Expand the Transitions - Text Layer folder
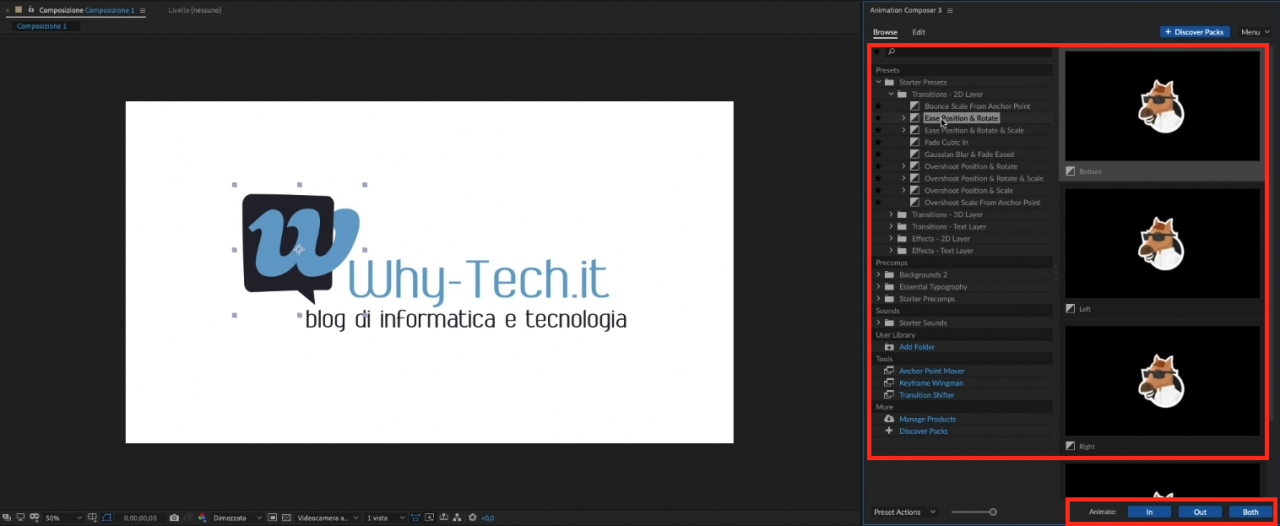1280x526 pixels. coord(891,226)
